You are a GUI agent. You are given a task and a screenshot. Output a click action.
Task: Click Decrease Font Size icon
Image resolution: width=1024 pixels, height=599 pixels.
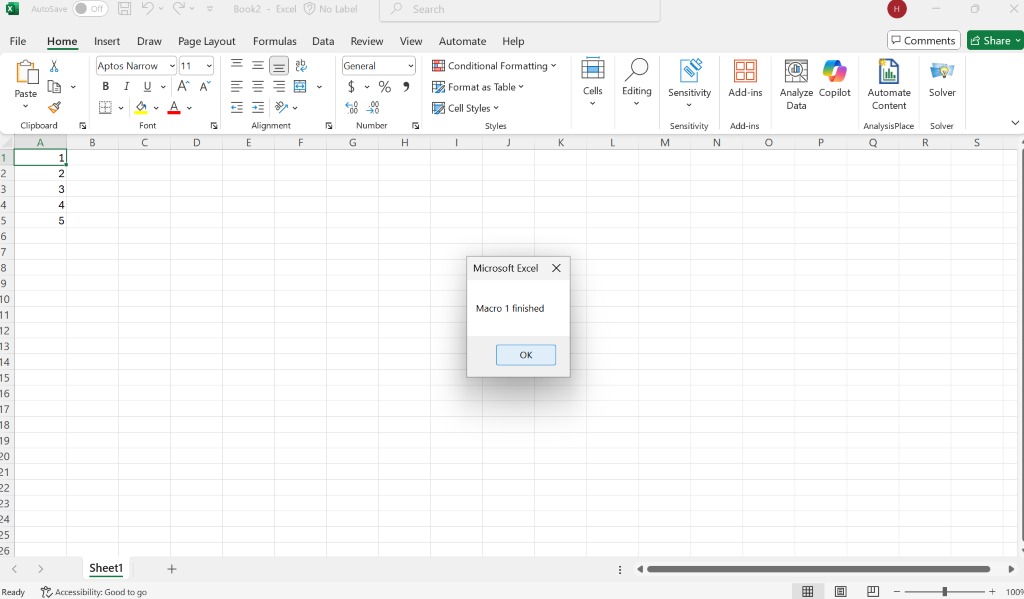click(205, 86)
